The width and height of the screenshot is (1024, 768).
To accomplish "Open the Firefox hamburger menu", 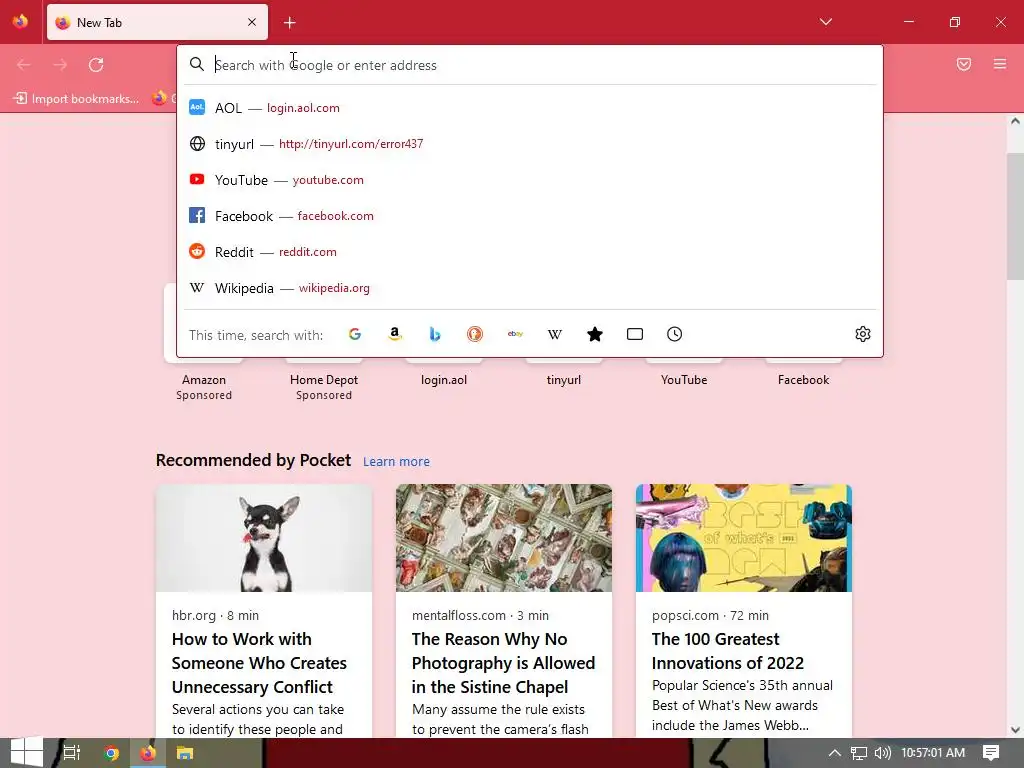I will (1000, 64).
